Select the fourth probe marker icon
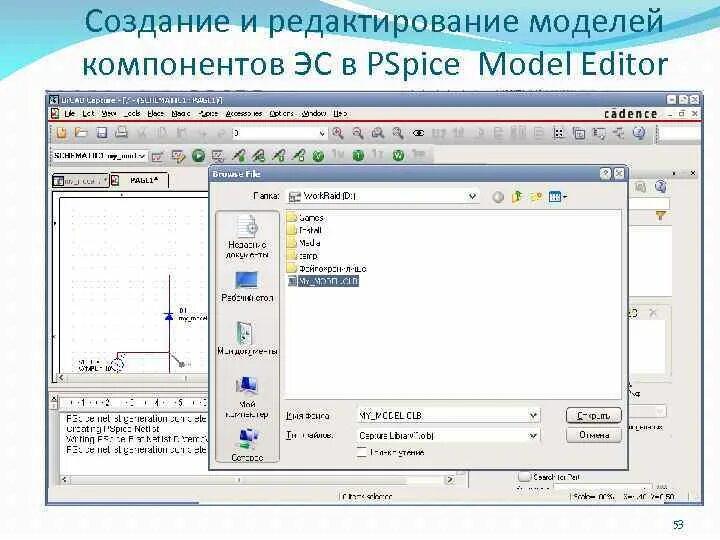Screen dimensions: 720x540 point(298,156)
